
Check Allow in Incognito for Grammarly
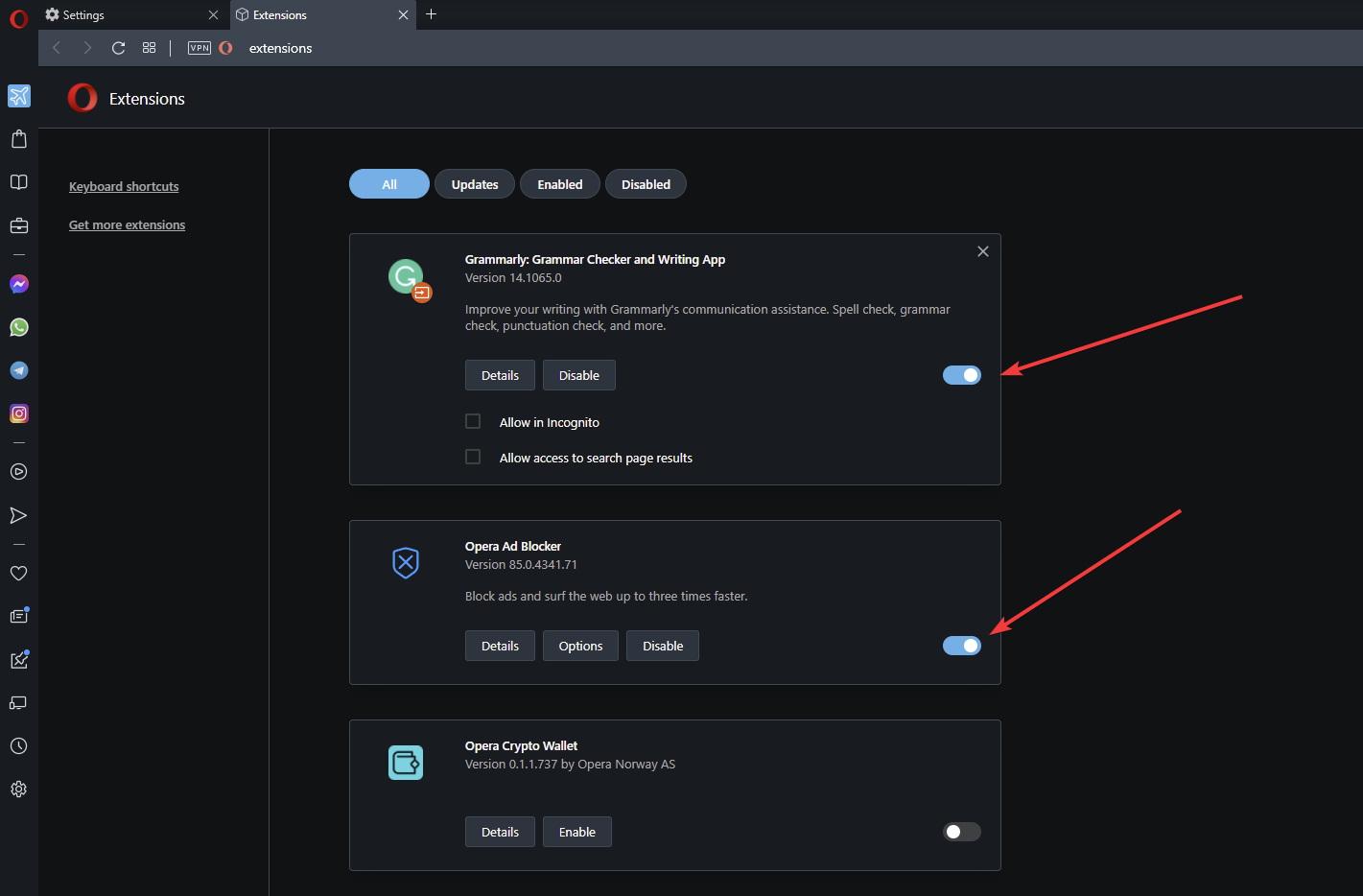[473, 421]
